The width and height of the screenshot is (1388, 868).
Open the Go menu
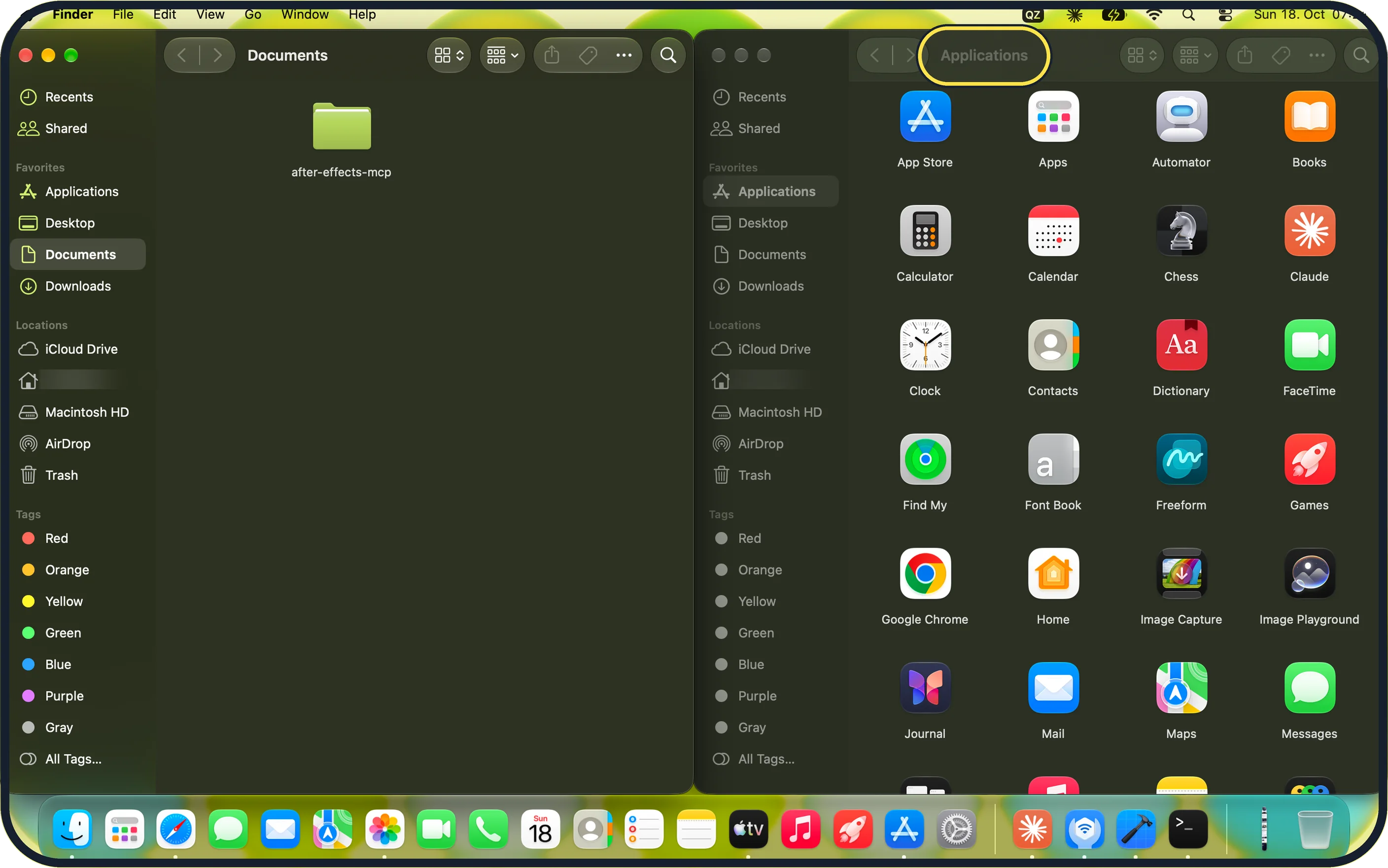(x=253, y=14)
